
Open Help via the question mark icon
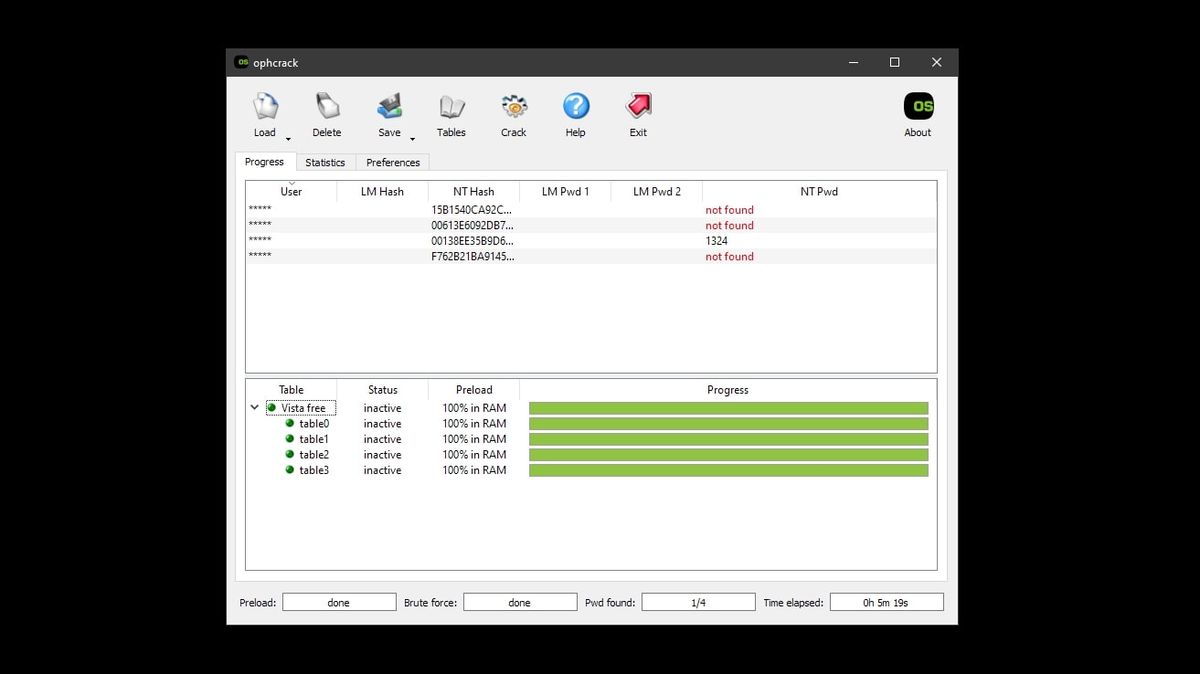tap(575, 106)
